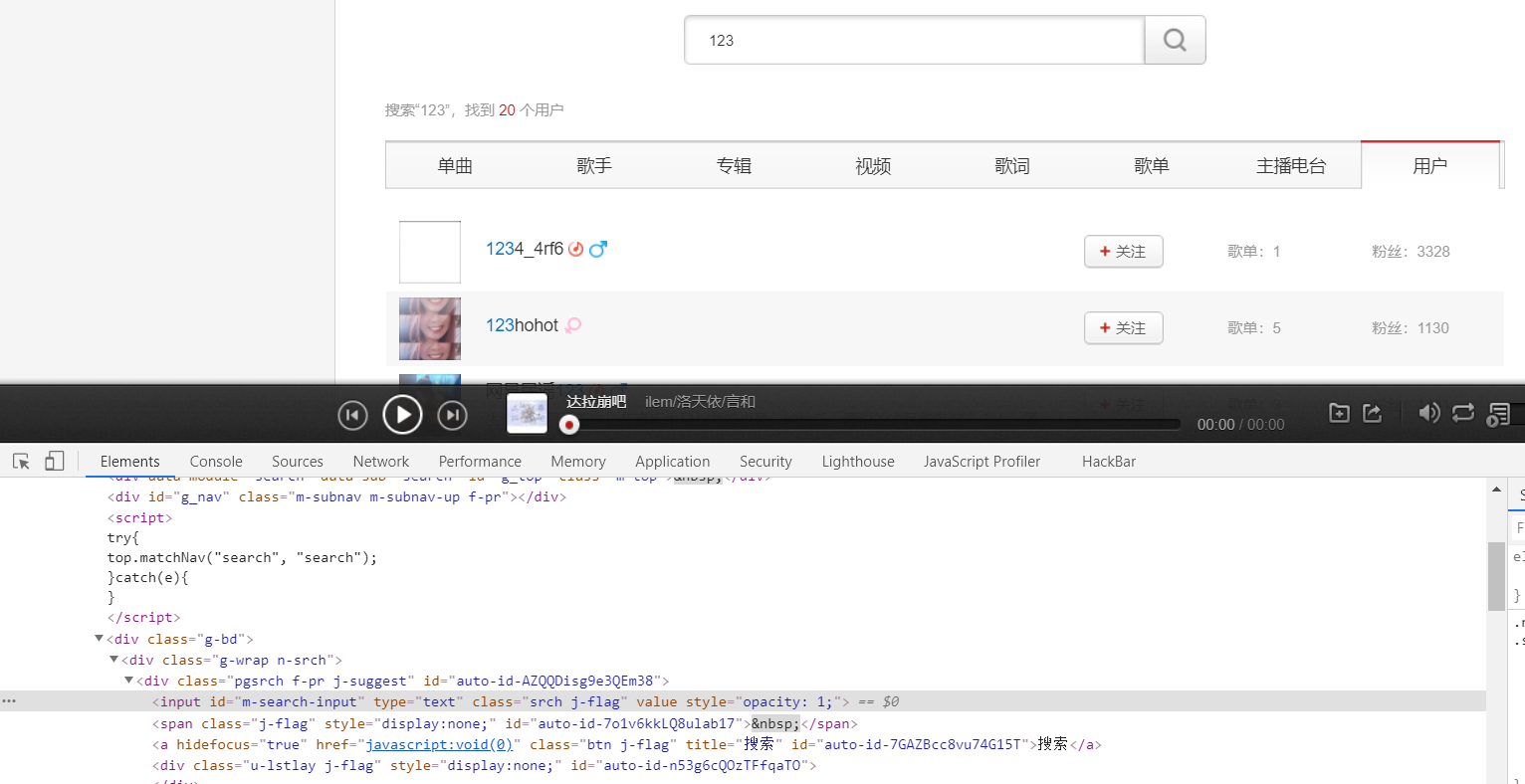Skip to next track in player

(x=452, y=415)
